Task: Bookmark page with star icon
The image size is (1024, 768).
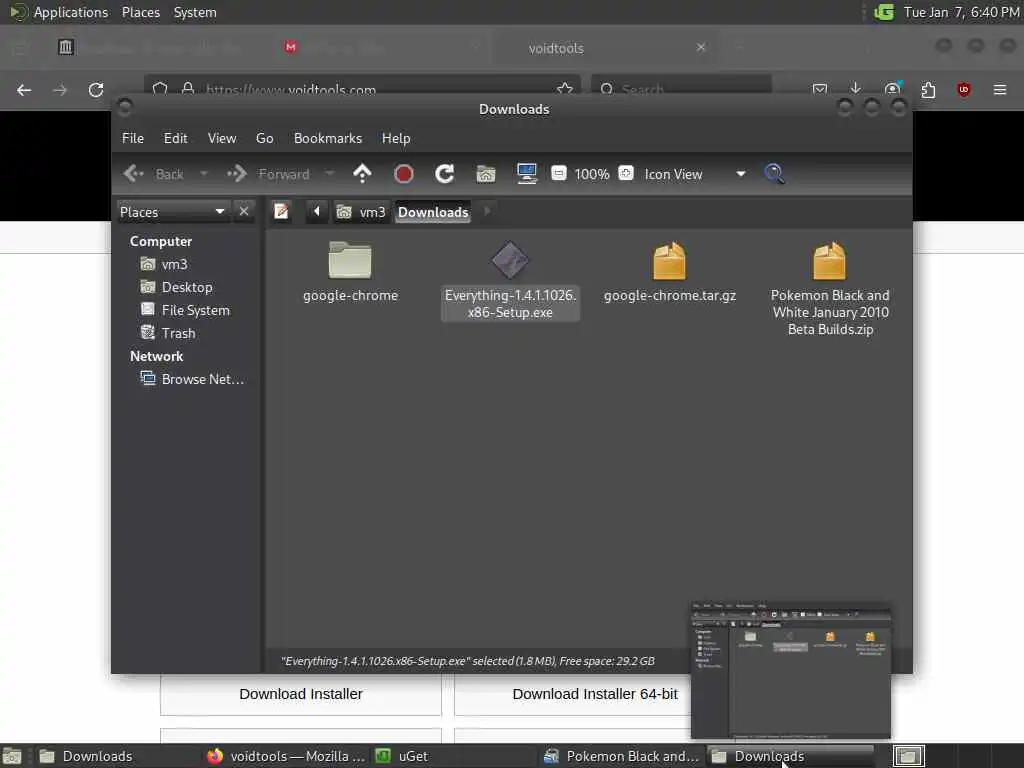Action: point(565,88)
